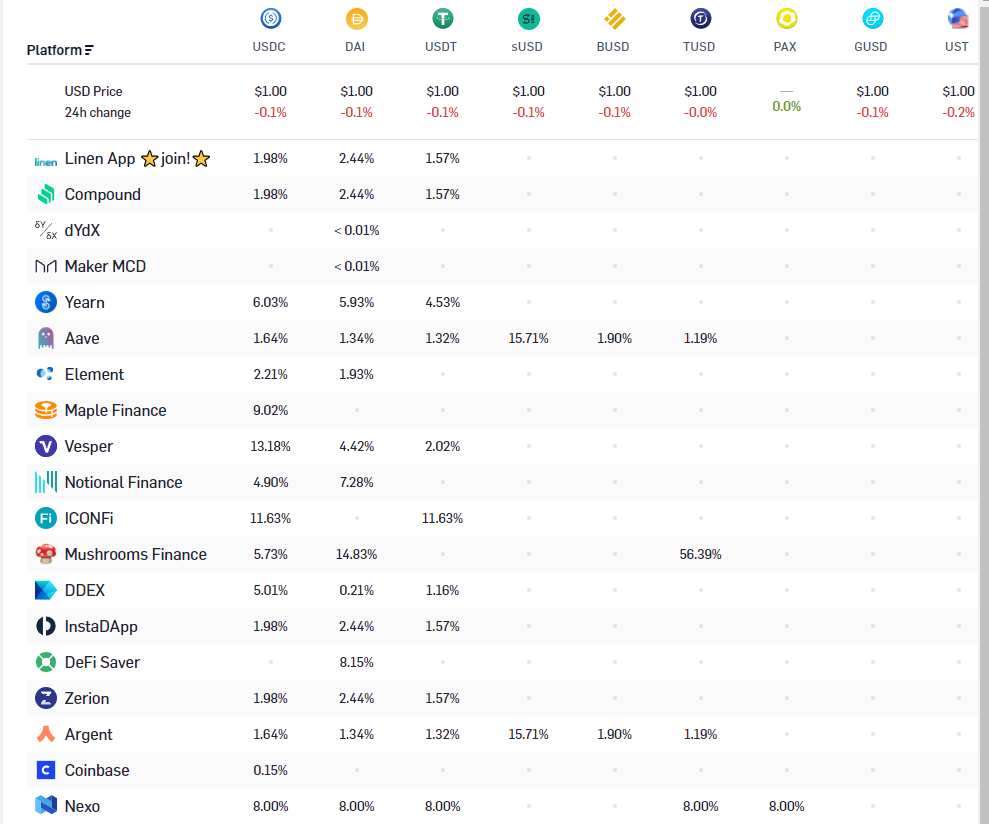Viewport: 989px width, 824px height.
Task: Click the DeFi Saver logo icon
Action: point(45,662)
